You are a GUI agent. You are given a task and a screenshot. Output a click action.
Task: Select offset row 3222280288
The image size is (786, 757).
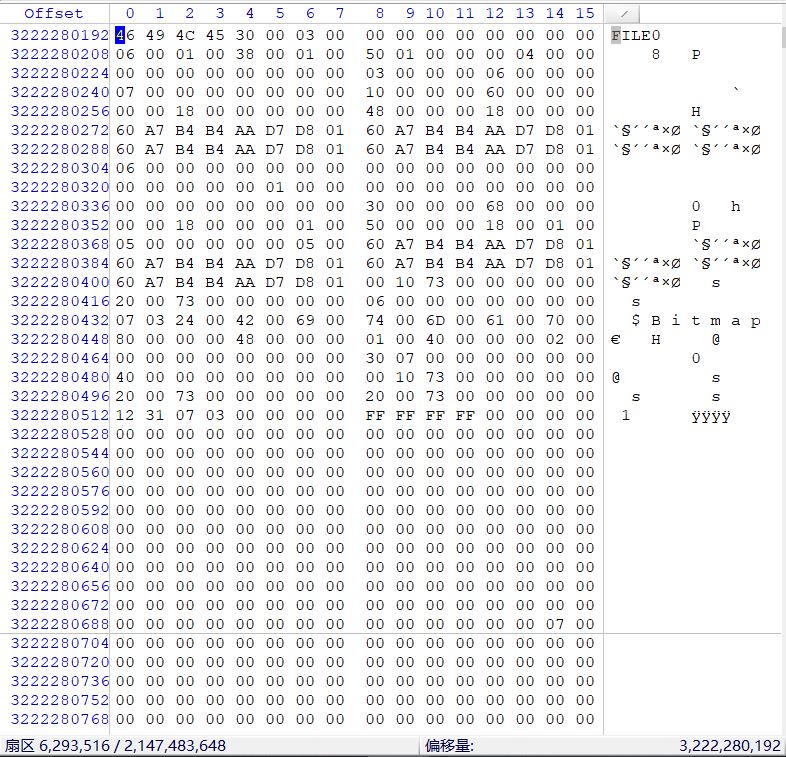click(60, 149)
